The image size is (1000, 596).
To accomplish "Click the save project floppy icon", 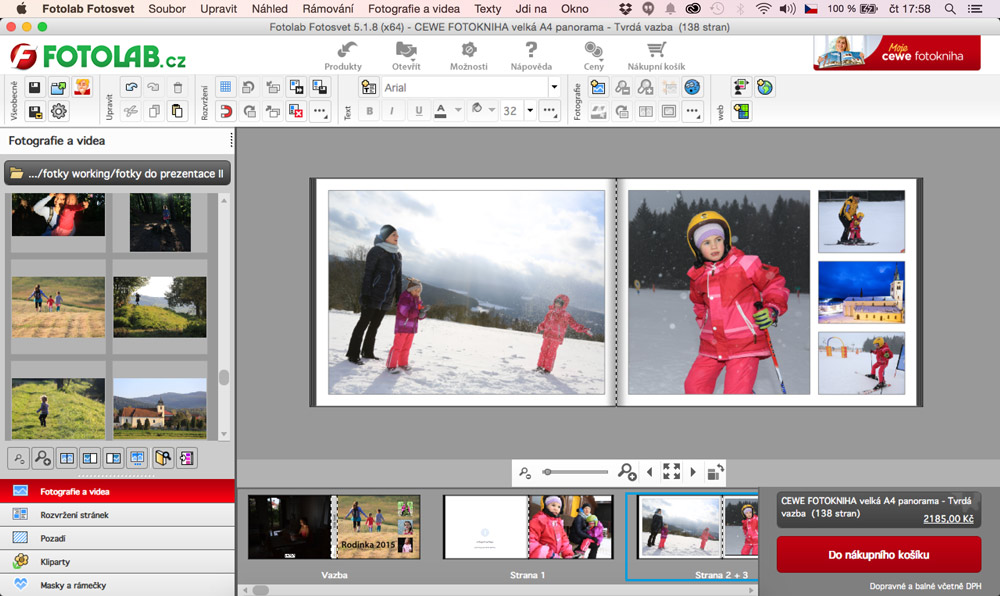I will pyautogui.click(x=35, y=88).
